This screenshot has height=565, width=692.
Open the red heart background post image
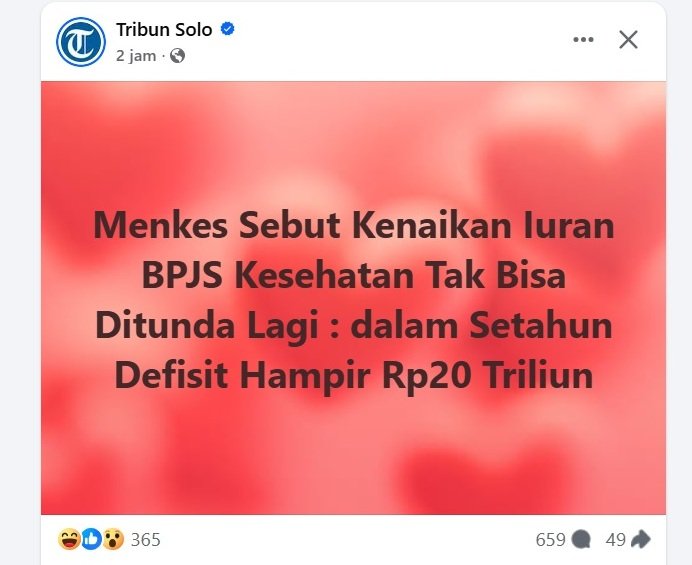pos(354,298)
